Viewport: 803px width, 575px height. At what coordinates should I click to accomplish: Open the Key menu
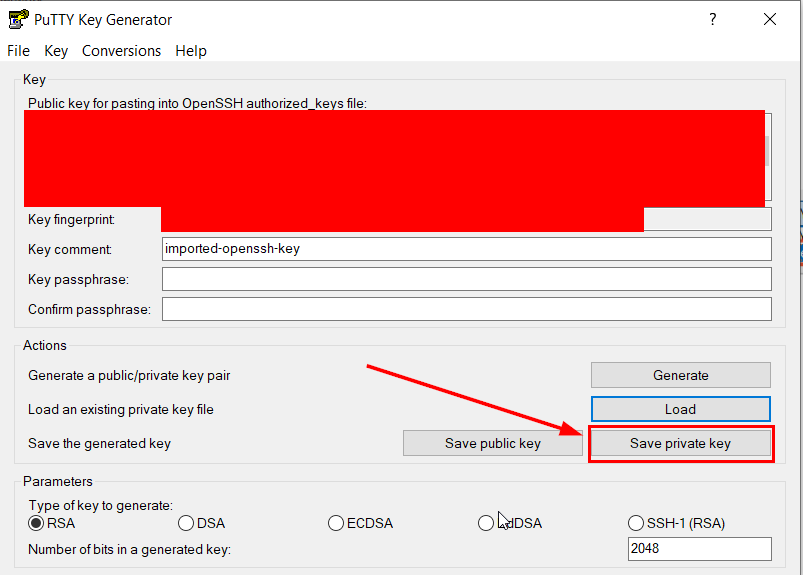point(56,51)
